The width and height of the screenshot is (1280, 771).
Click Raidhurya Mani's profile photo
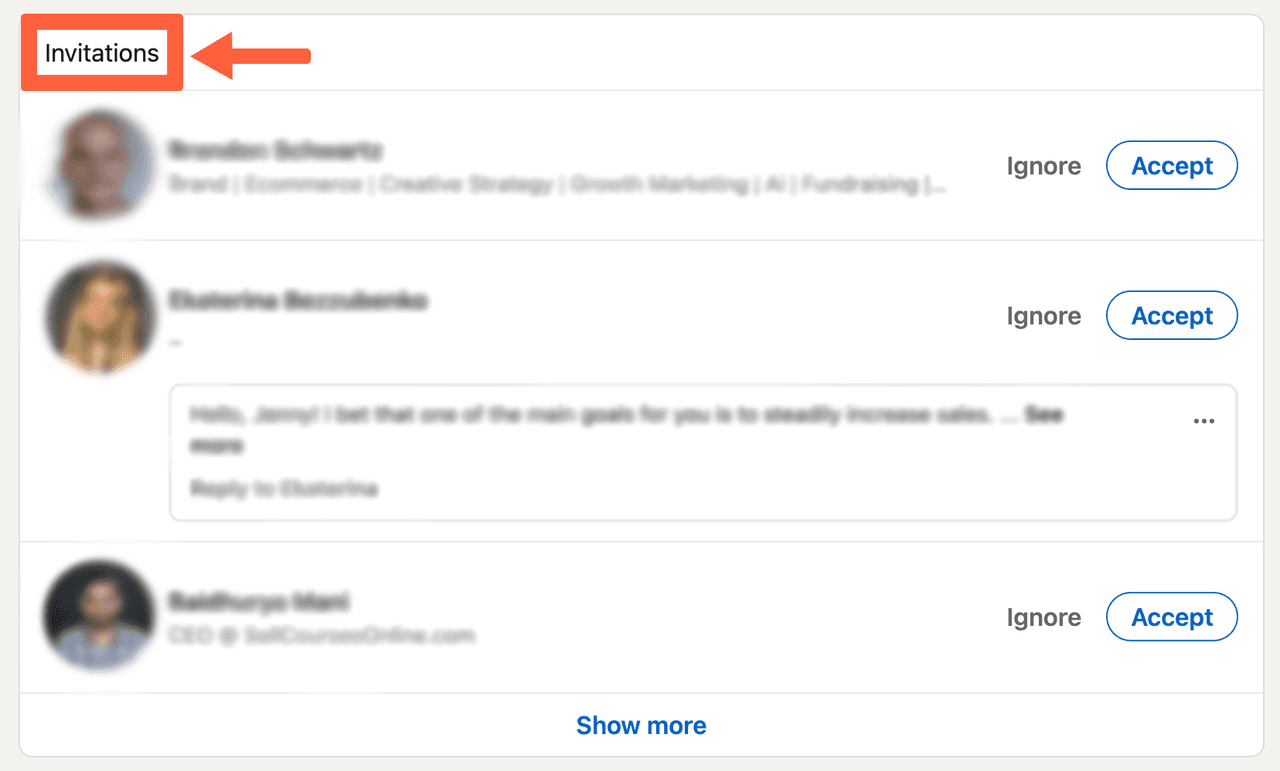click(100, 617)
